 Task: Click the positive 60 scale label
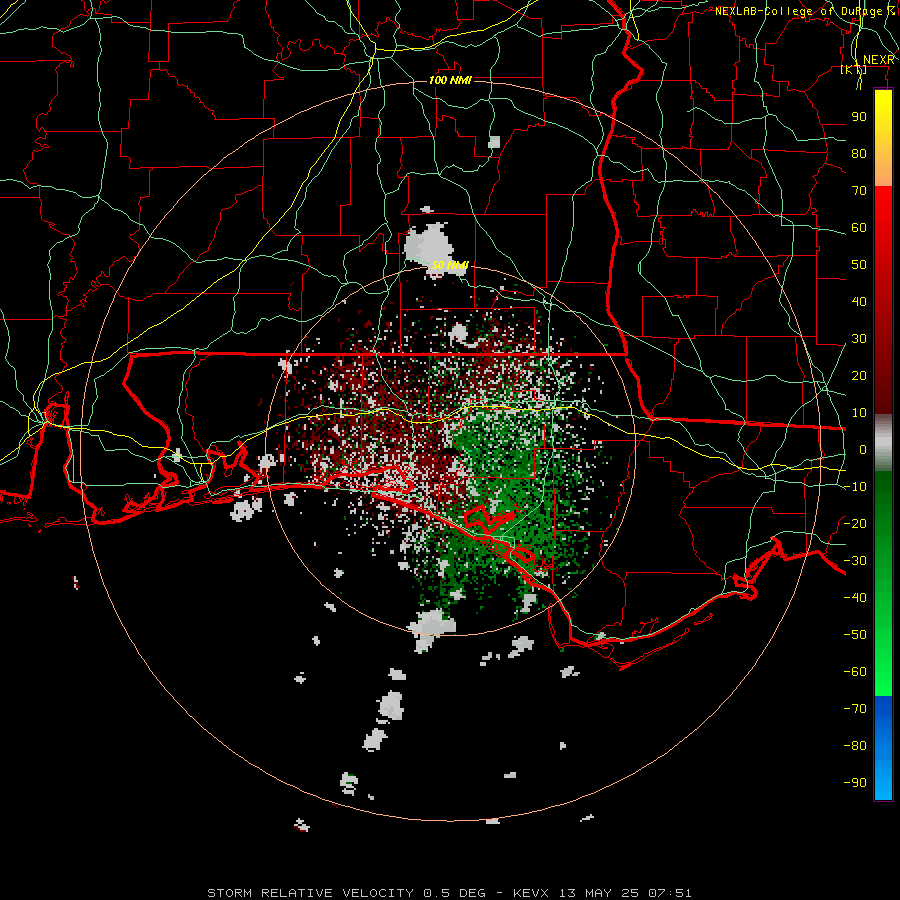click(x=859, y=228)
